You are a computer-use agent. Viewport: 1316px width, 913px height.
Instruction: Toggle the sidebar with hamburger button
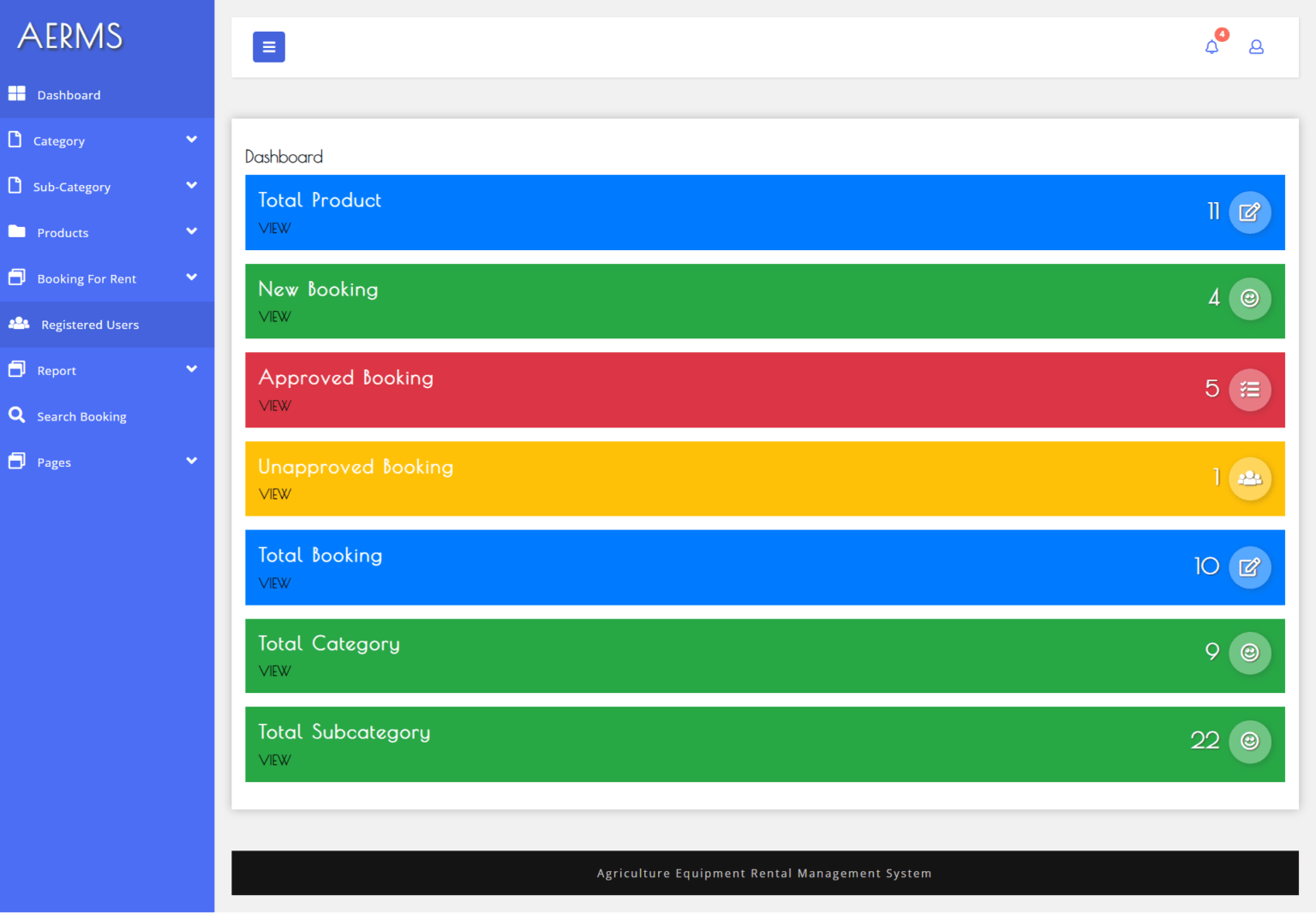pyautogui.click(x=268, y=47)
